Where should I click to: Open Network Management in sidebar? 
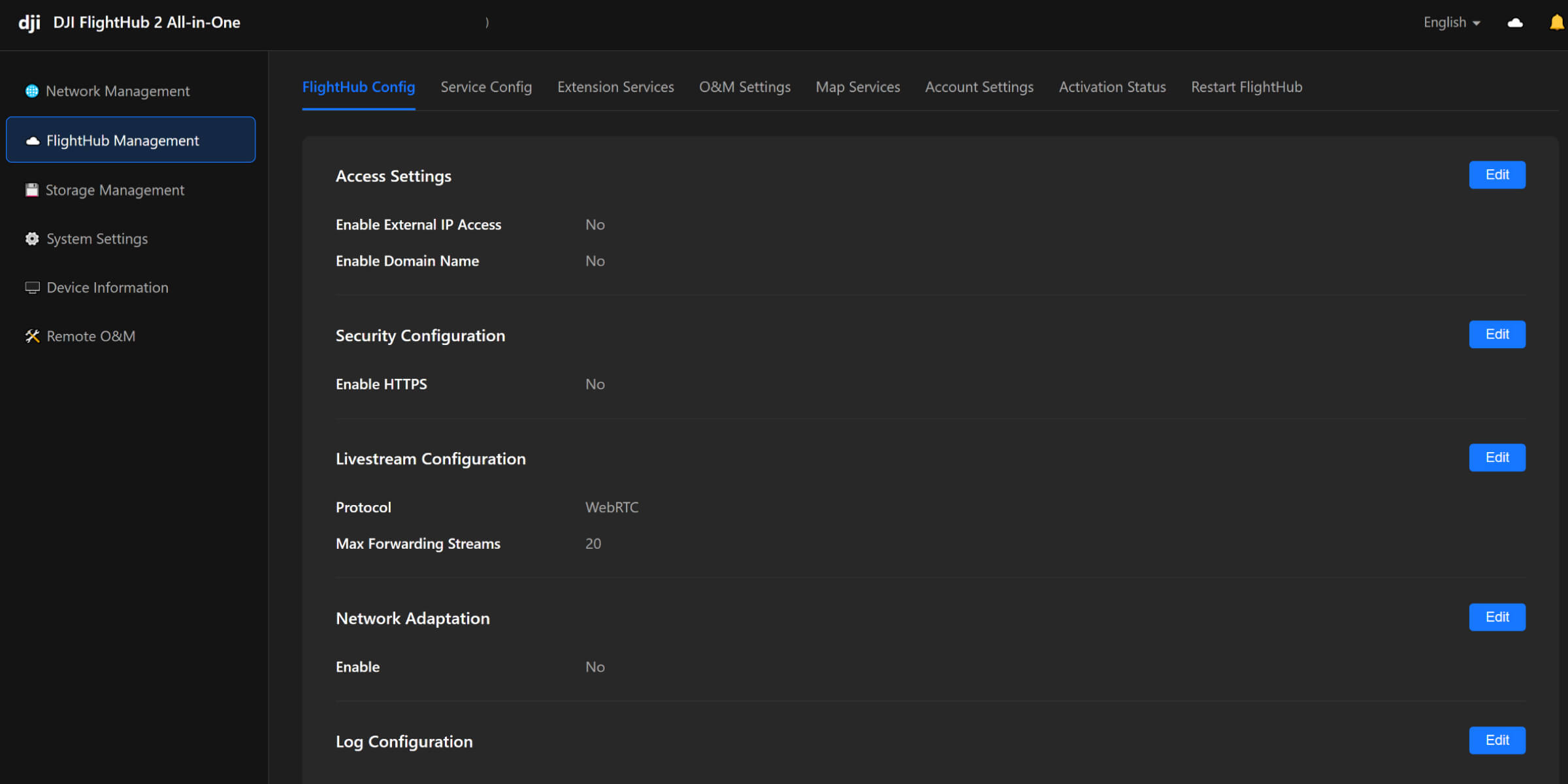131,91
